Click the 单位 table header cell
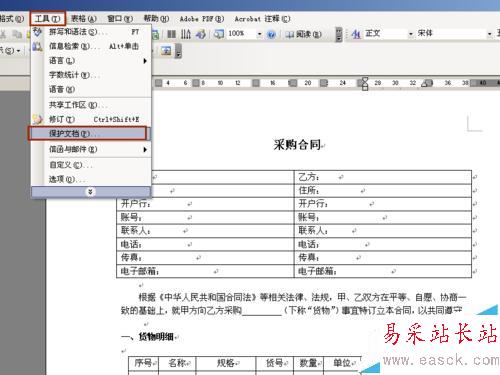This screenshot has width=500, height=375. pos(343,363)
